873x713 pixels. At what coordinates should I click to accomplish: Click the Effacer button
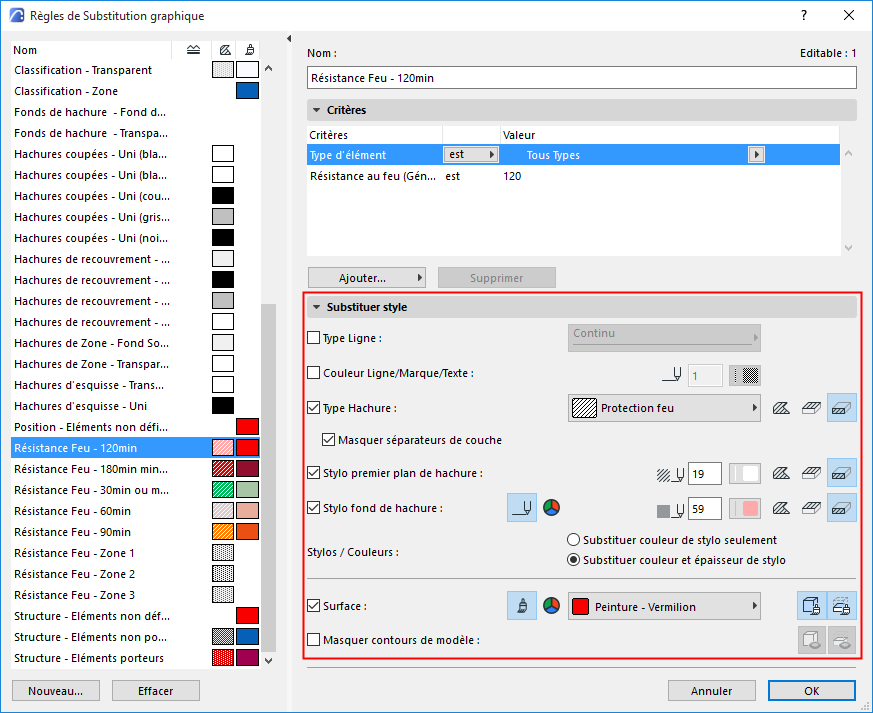[156, 691]
